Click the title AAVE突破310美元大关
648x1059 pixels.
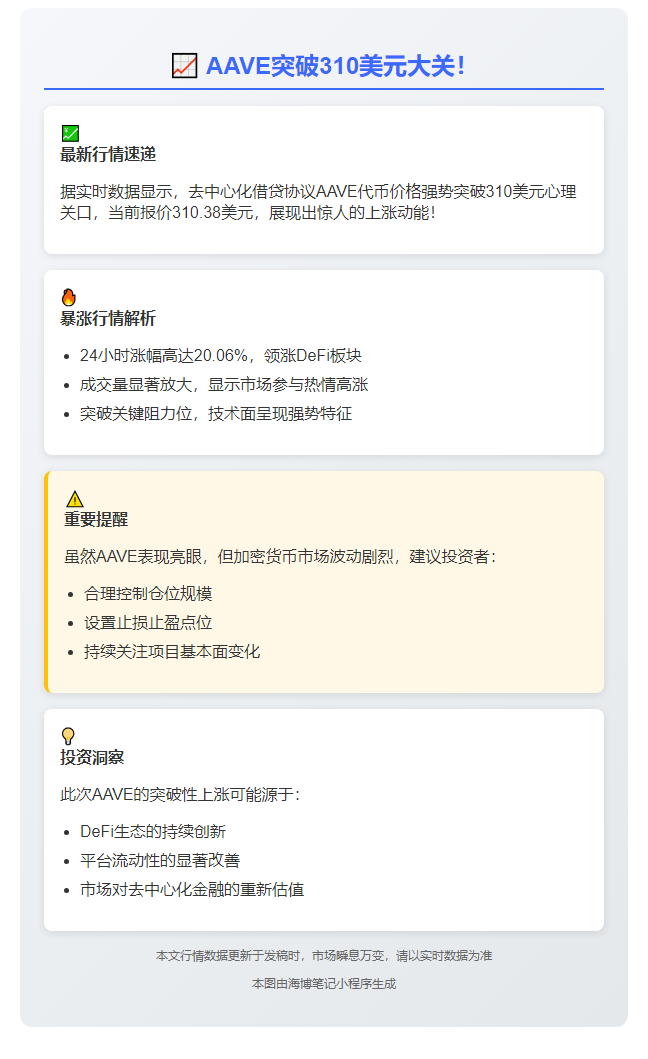click(335, 66)
